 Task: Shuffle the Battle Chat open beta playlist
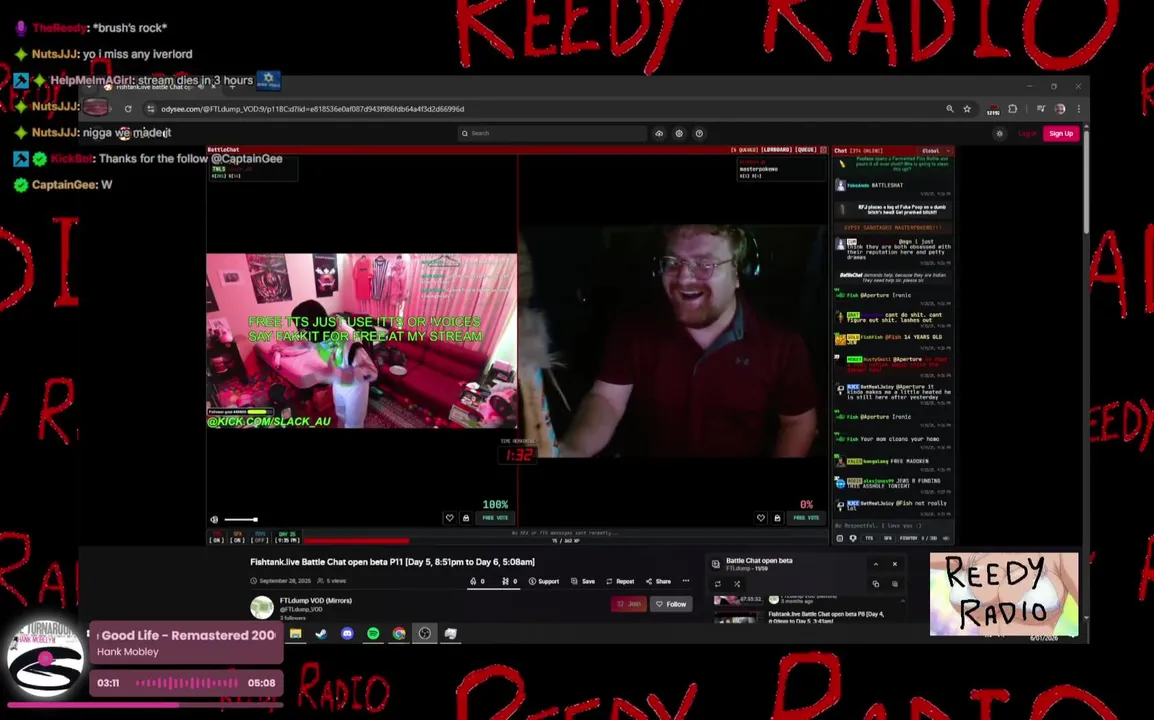point(737,584)
